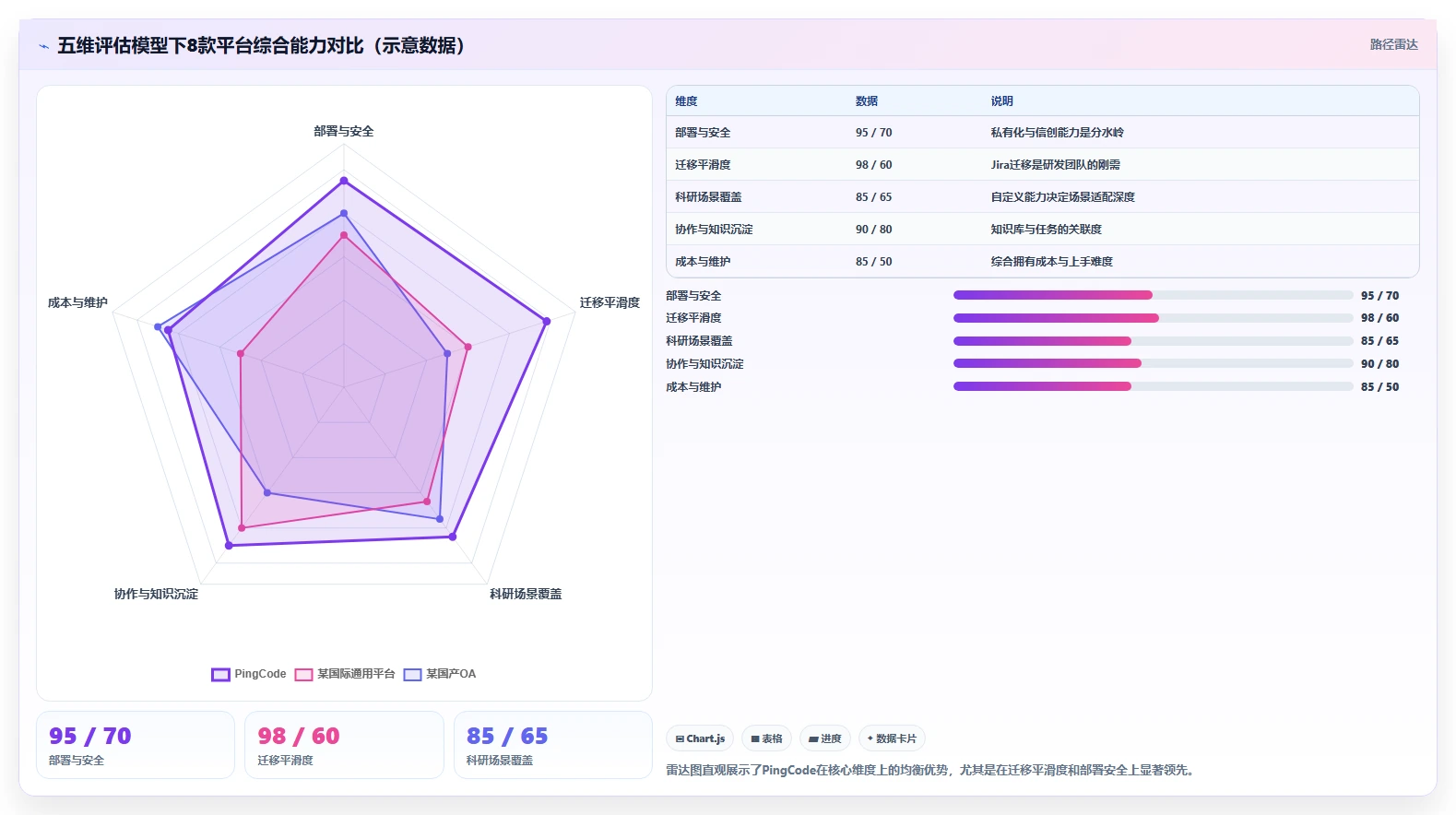Click the radar axis label 协作与知识沉淀

[x=156, y=595]
